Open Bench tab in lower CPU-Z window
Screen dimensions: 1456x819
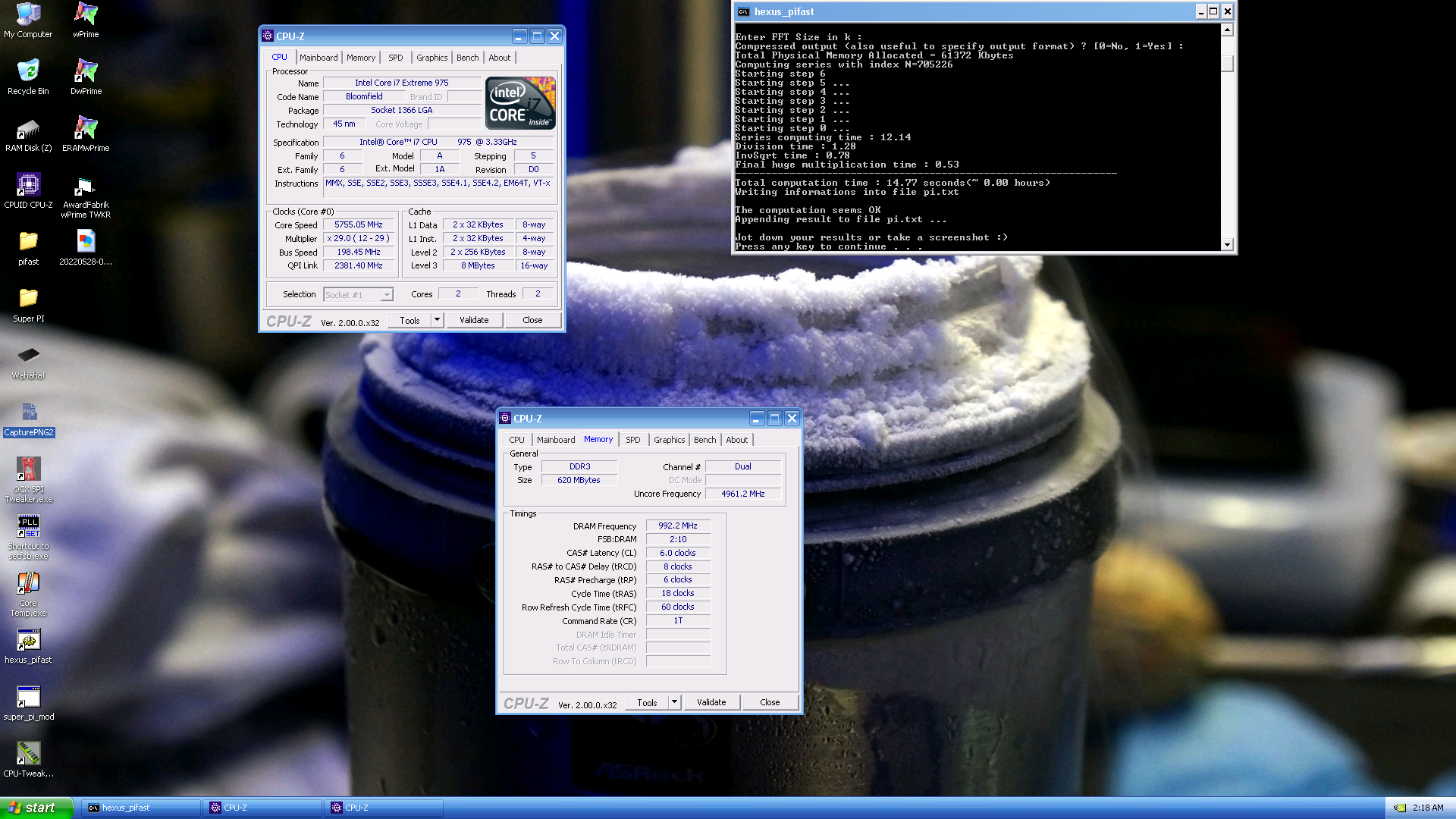coord(705,440)
